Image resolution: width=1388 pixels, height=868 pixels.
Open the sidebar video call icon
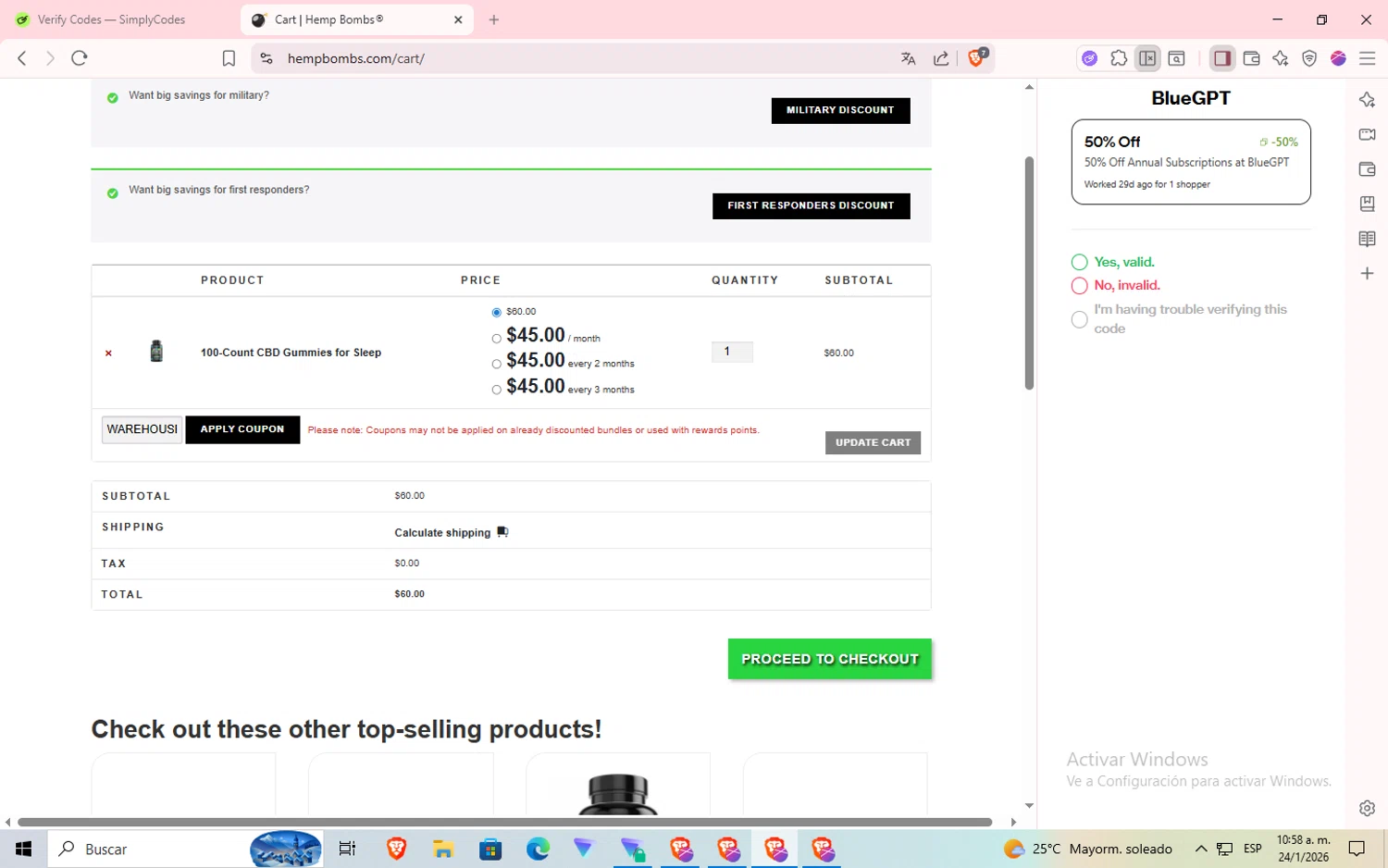point(1367,134)
